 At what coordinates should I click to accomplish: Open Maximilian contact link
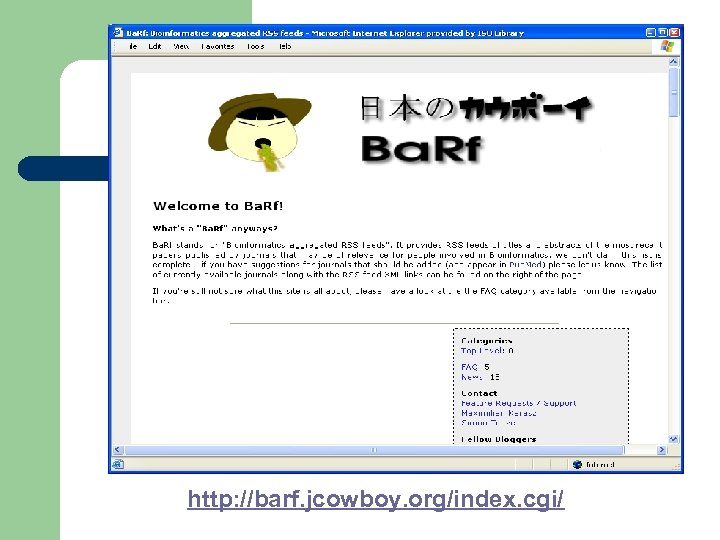click(x=499, y=413)
